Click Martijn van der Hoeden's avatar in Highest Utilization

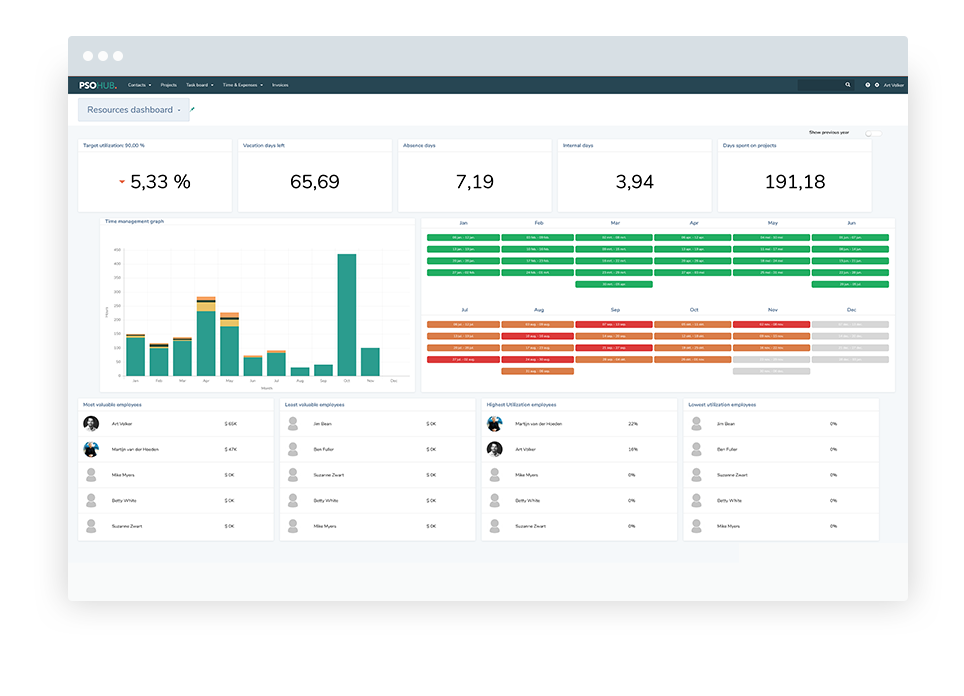[x=494, y=424]
